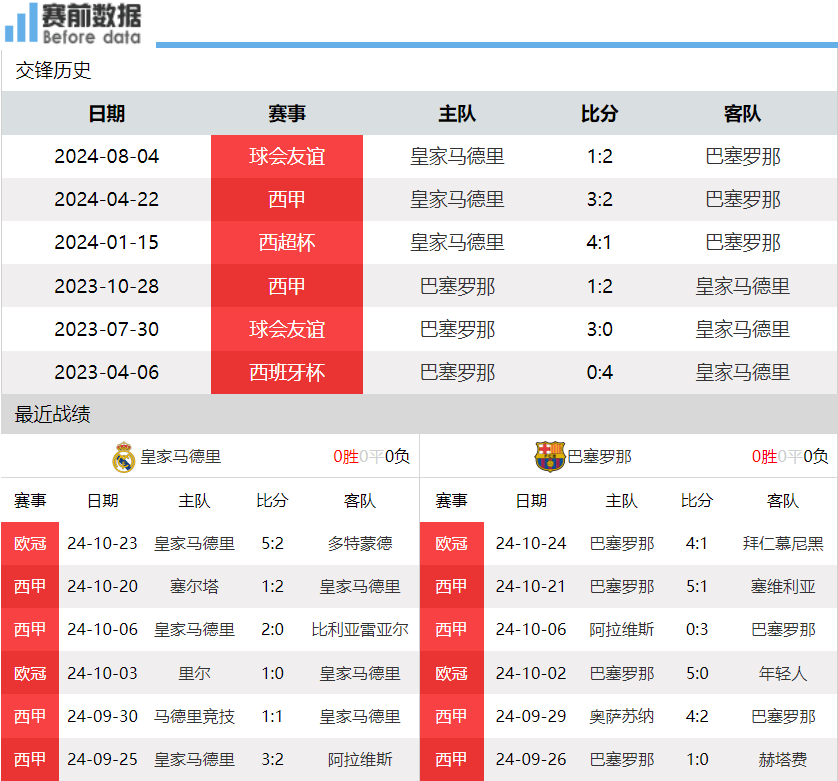Click the 欧冠 badge beside the 24-10-23 match
Viewport: 838px width, 781px height.
(30, 545)
